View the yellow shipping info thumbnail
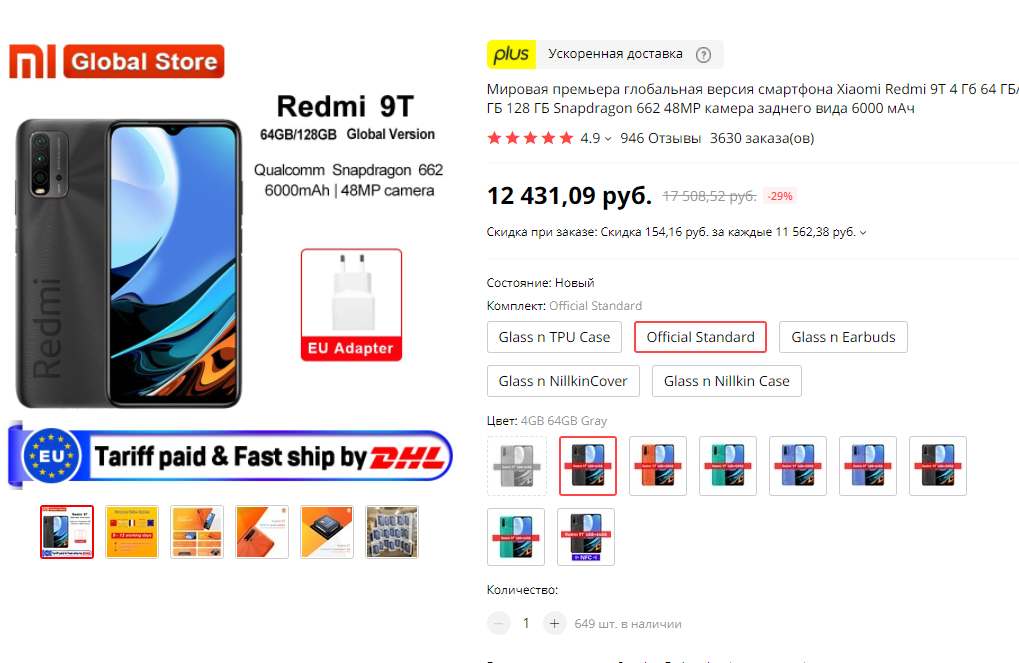 click(x=132, y=532)
